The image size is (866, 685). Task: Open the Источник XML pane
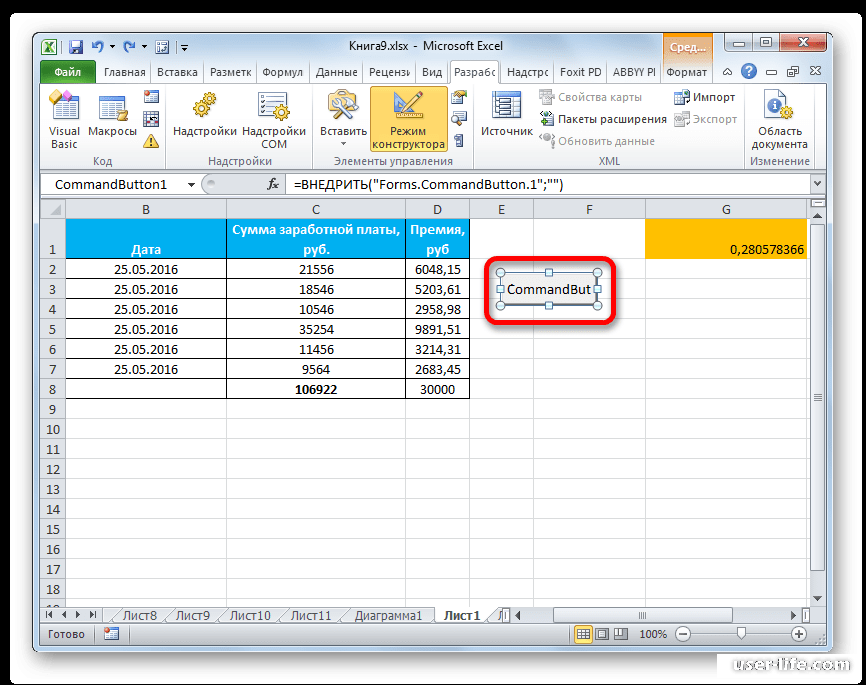[505, 110]
